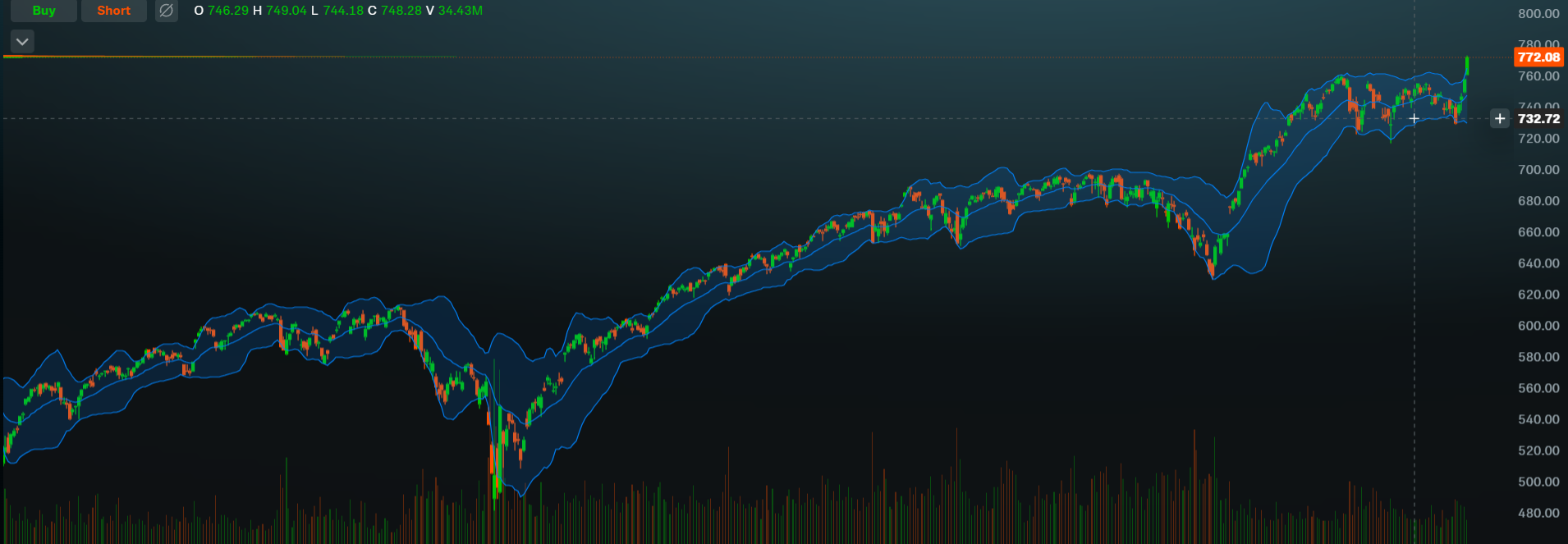Click the 540.00 price axis label
1568x544 pixels.
(x=1538, y=419)
